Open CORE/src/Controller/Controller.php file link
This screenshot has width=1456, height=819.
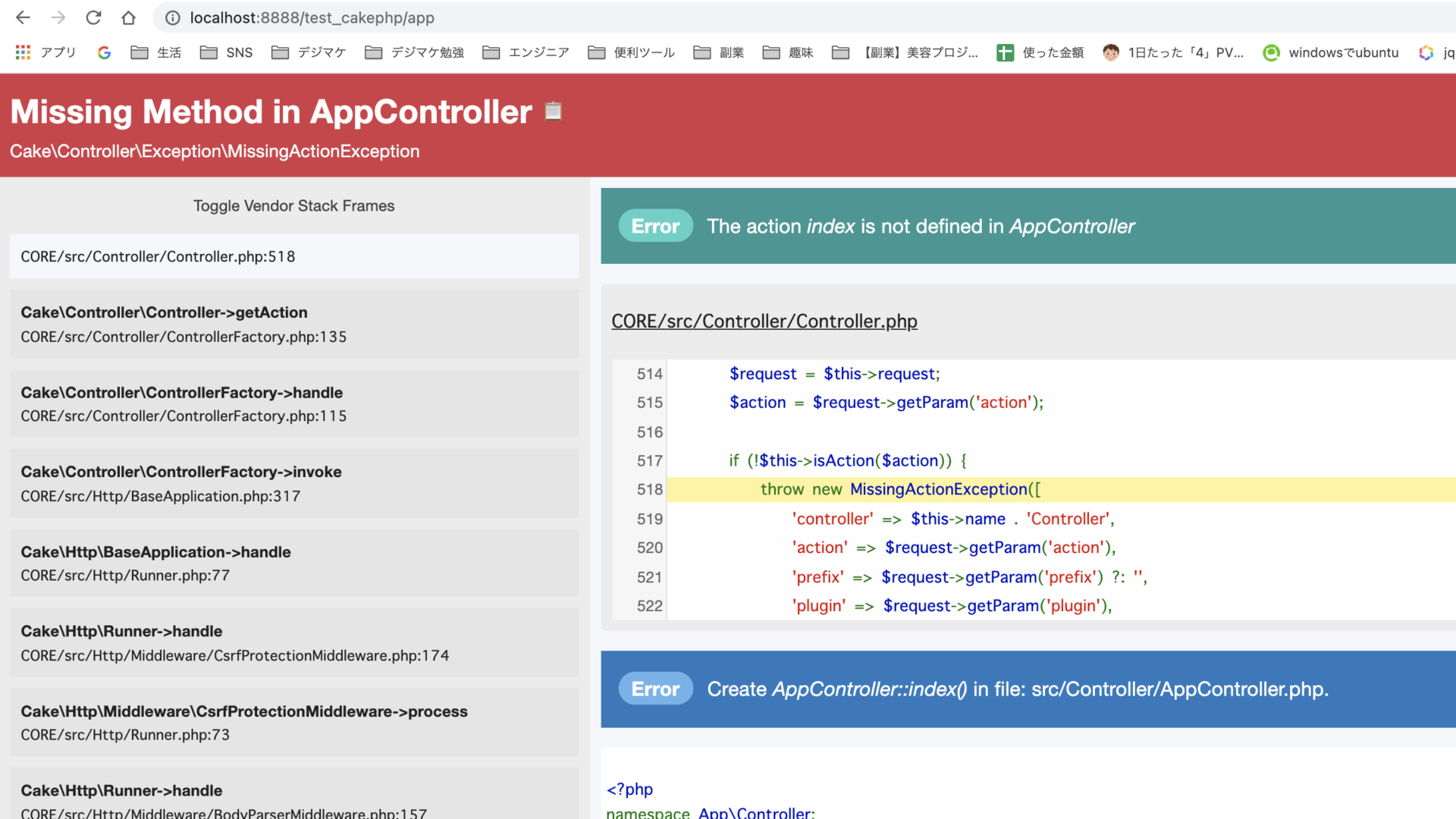764,321
